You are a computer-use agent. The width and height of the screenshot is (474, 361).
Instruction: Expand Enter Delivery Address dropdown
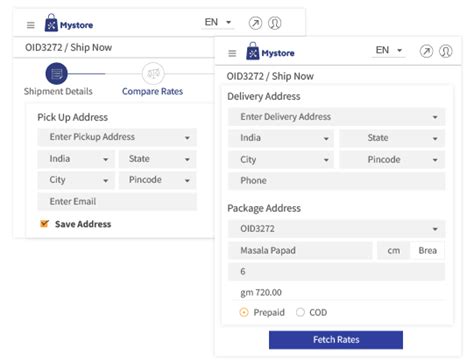(x=337, y=117)
